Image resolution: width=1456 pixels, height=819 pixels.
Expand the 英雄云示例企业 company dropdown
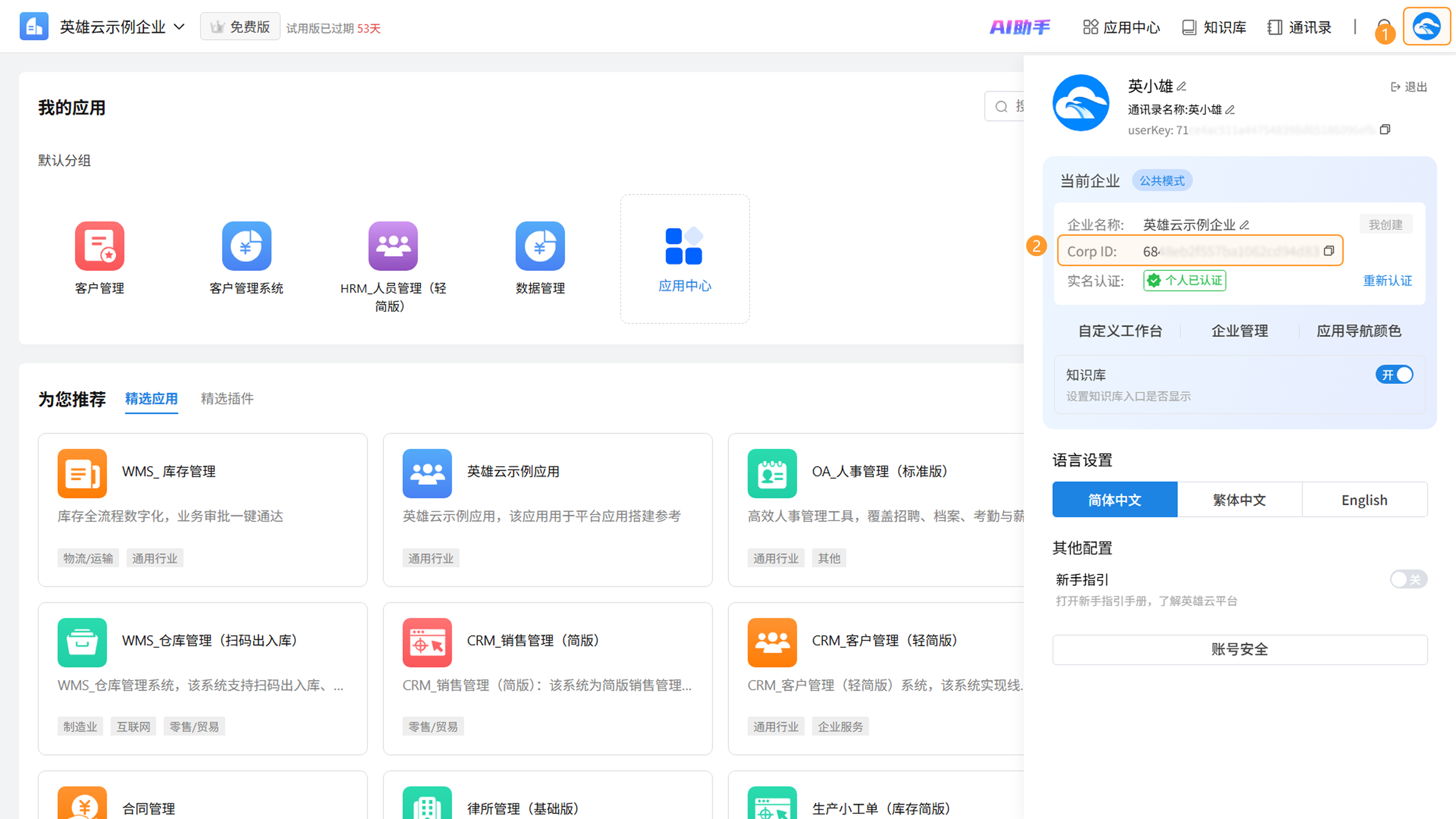tap(179, 27)
